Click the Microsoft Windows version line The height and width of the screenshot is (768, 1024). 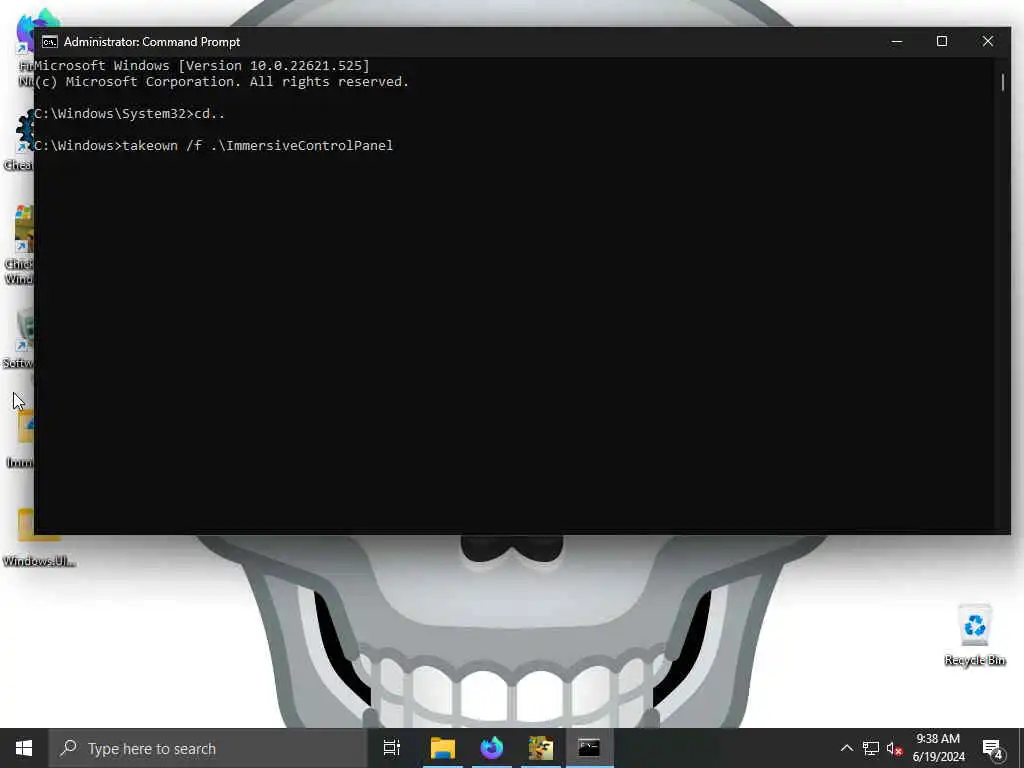(202, 65)
